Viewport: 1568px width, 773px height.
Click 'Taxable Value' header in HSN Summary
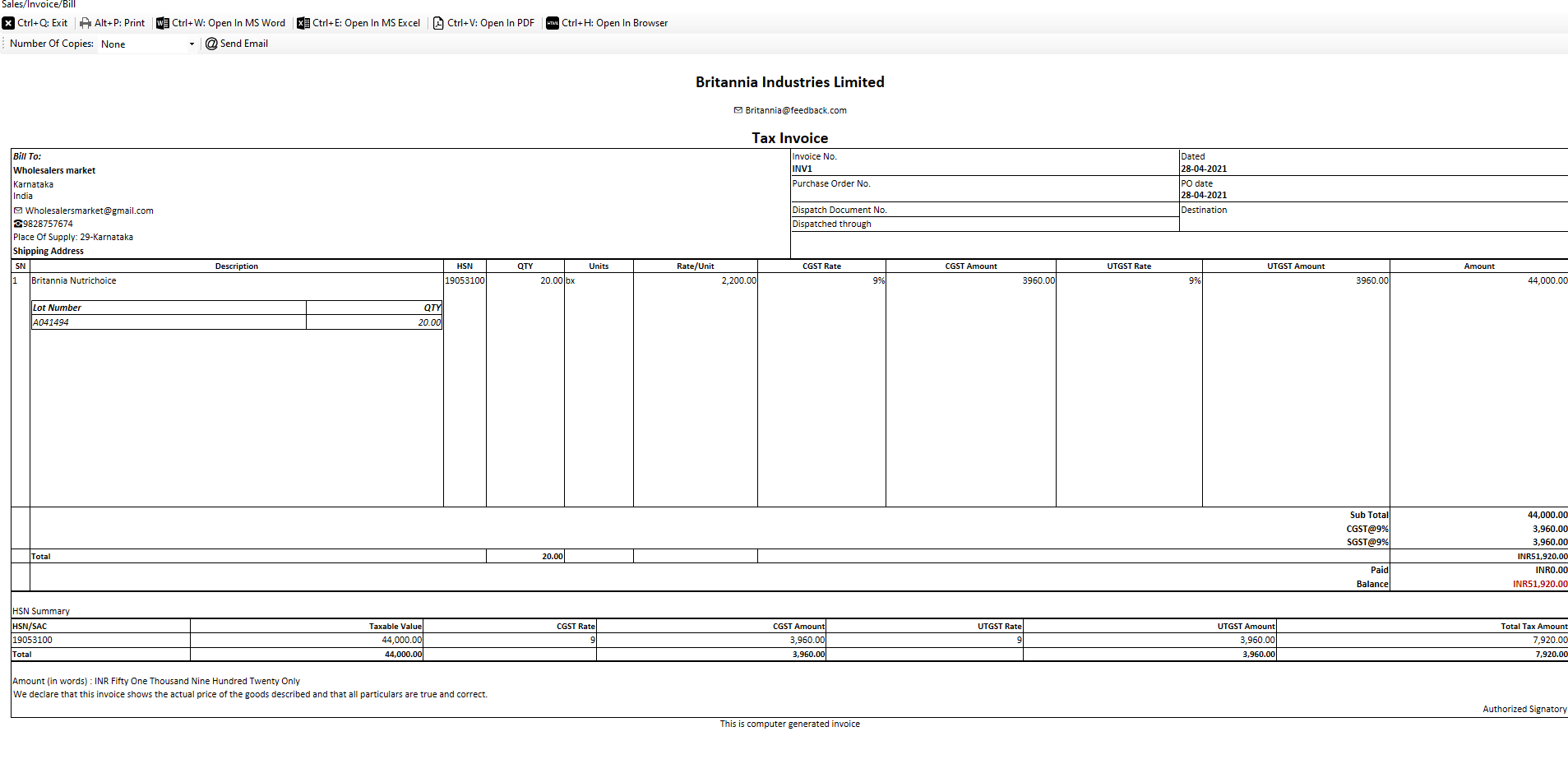[x=395, y=627]
